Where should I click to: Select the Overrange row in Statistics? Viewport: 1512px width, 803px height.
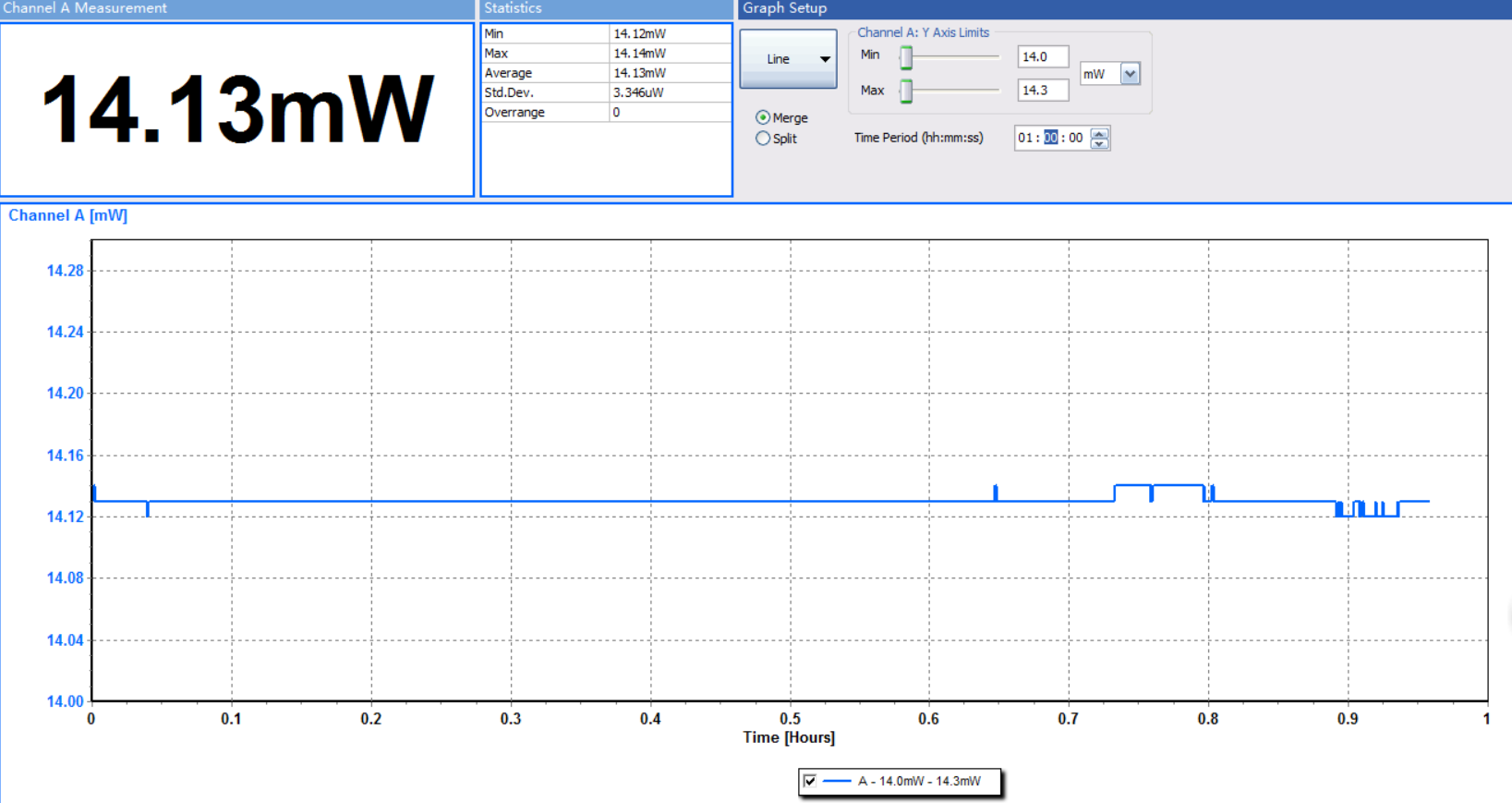[606, 112]
